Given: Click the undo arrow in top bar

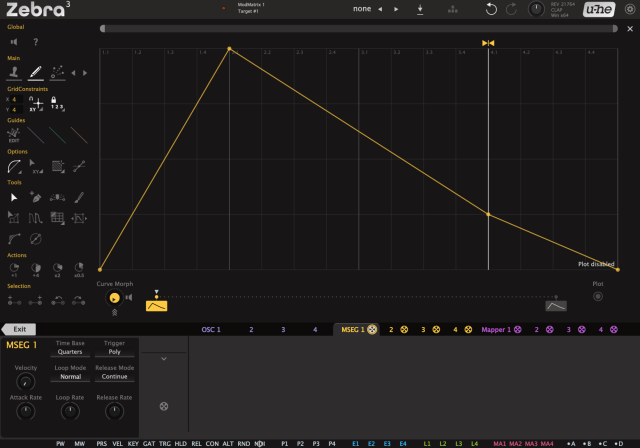Looking at the screenshot, I should pyautogui.click(x=491, y=9).
